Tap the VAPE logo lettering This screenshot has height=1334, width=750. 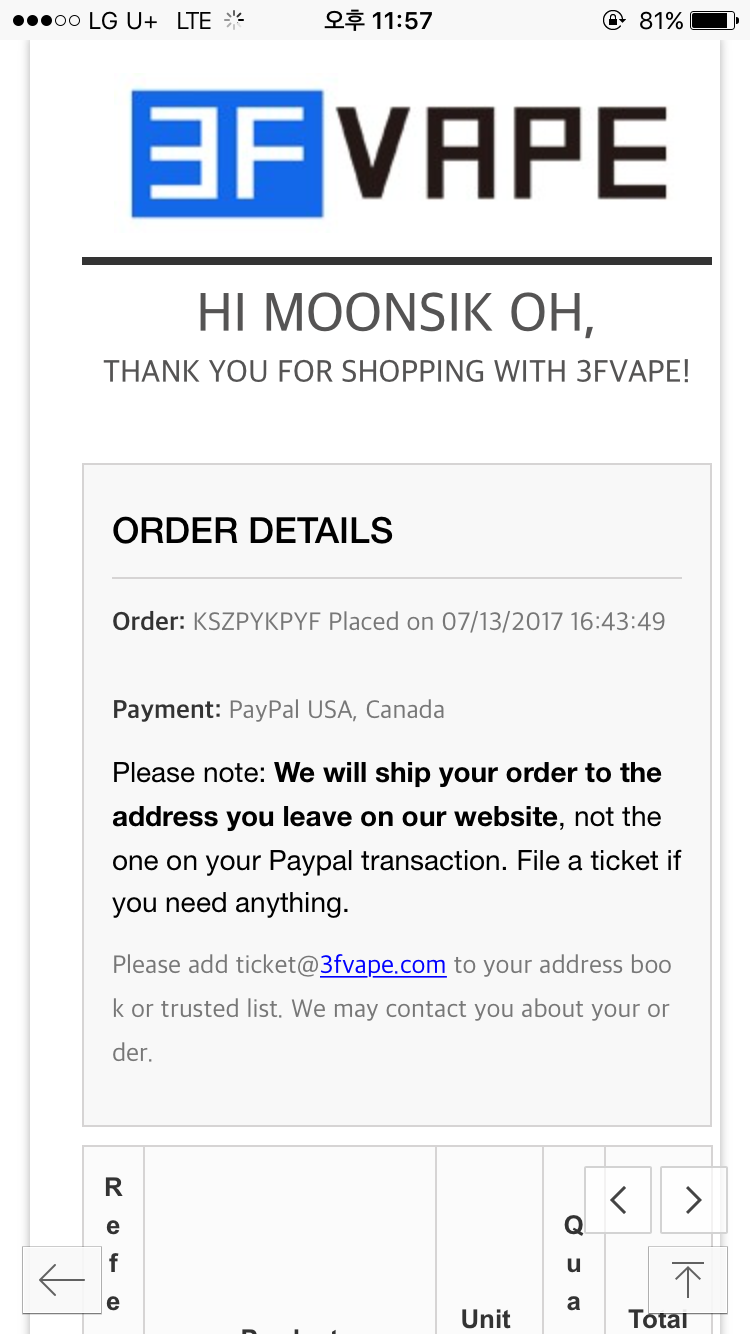click(496, 153)
